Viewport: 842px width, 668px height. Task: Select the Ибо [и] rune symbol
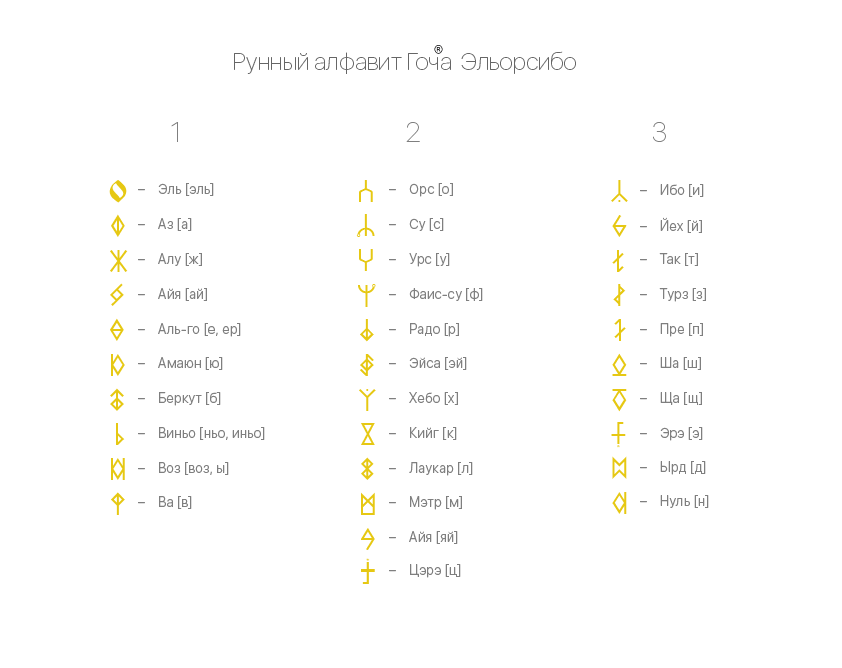(x=619, y=191)
